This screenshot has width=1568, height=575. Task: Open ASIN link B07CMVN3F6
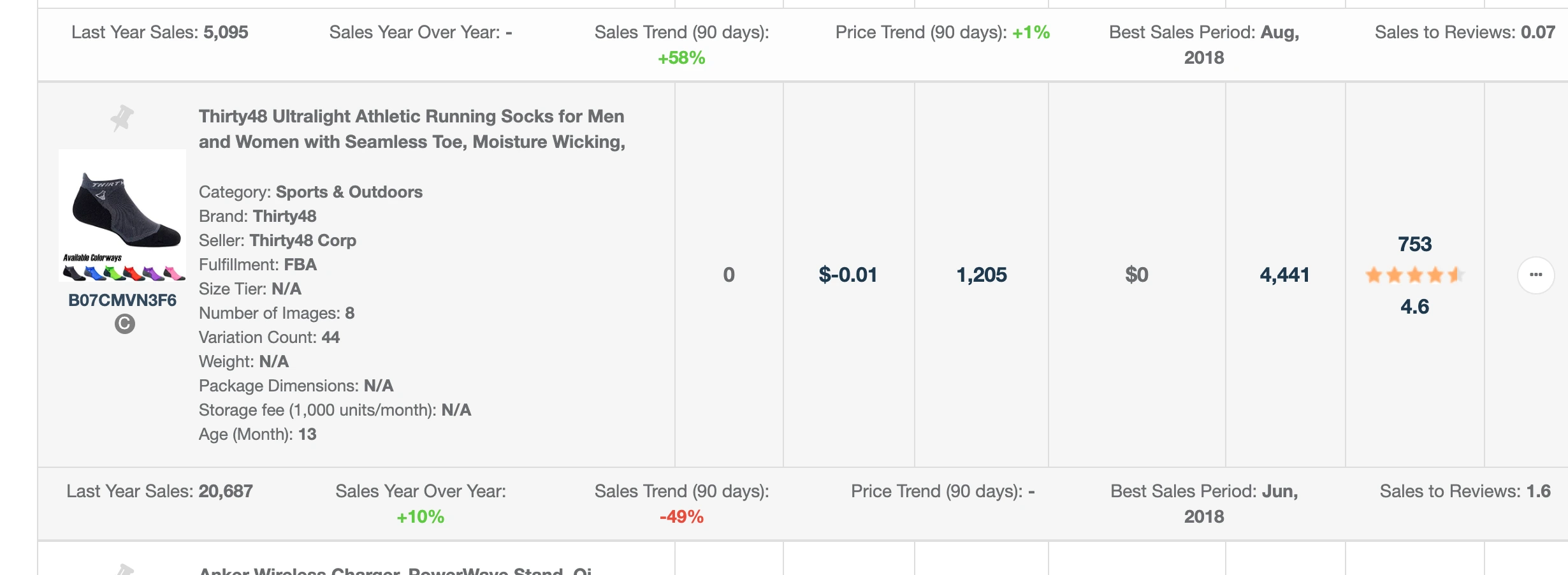tap(122, 300)
